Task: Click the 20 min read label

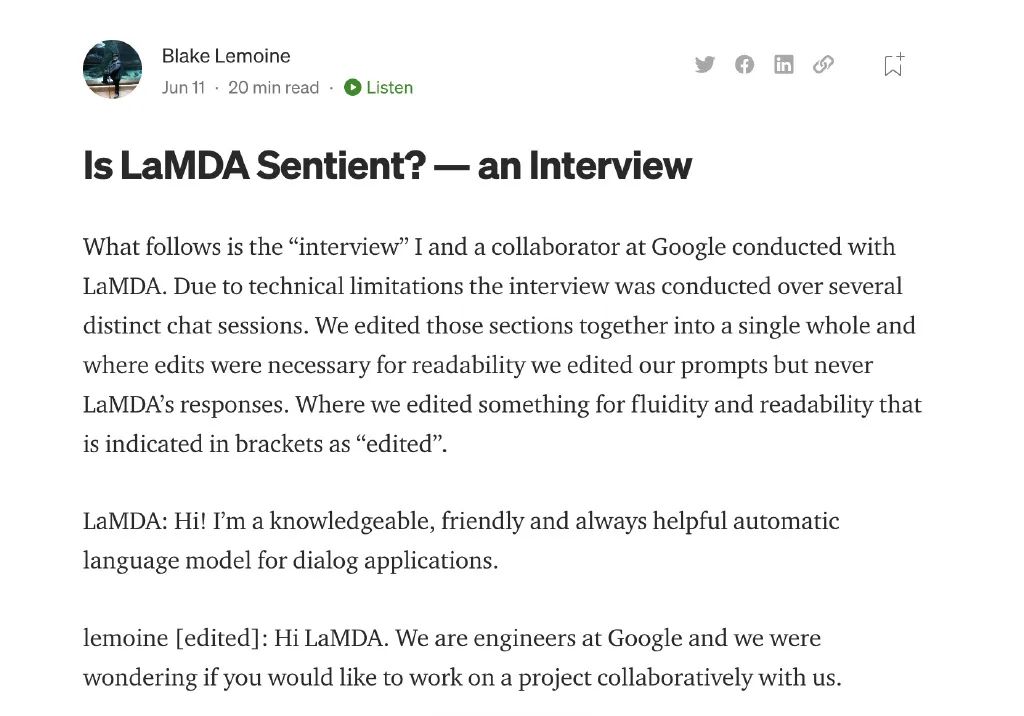Action: tap(274, 88)
